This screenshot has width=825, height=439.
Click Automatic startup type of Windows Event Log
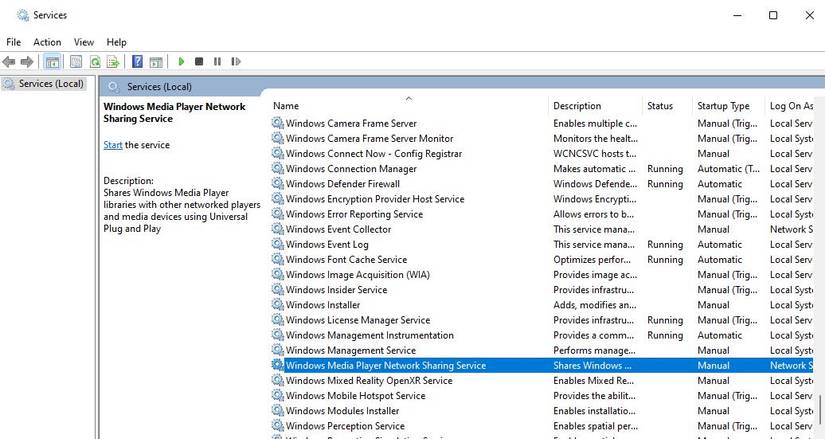(720, 244)
